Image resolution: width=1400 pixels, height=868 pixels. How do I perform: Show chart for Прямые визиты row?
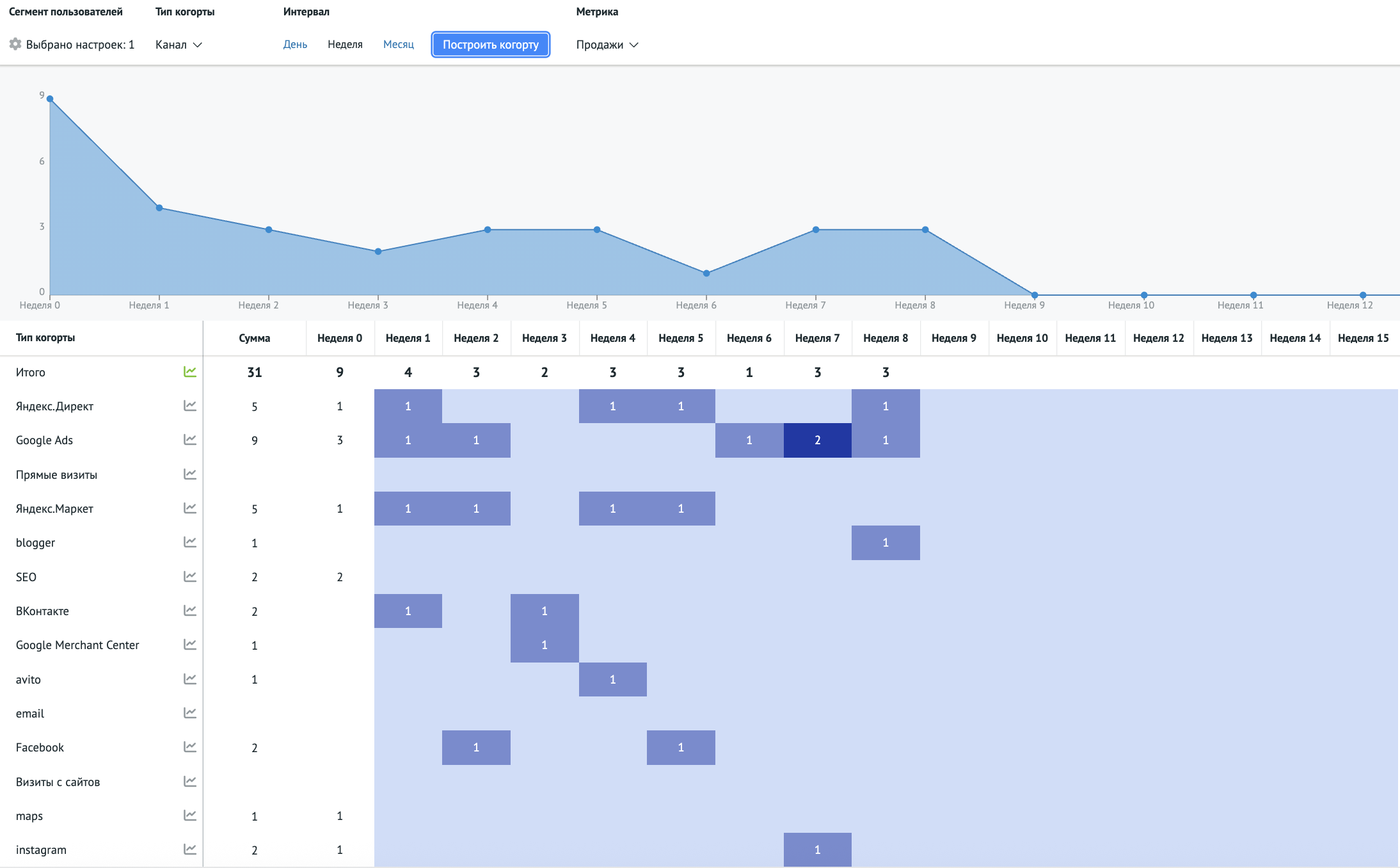pos(190,474)
